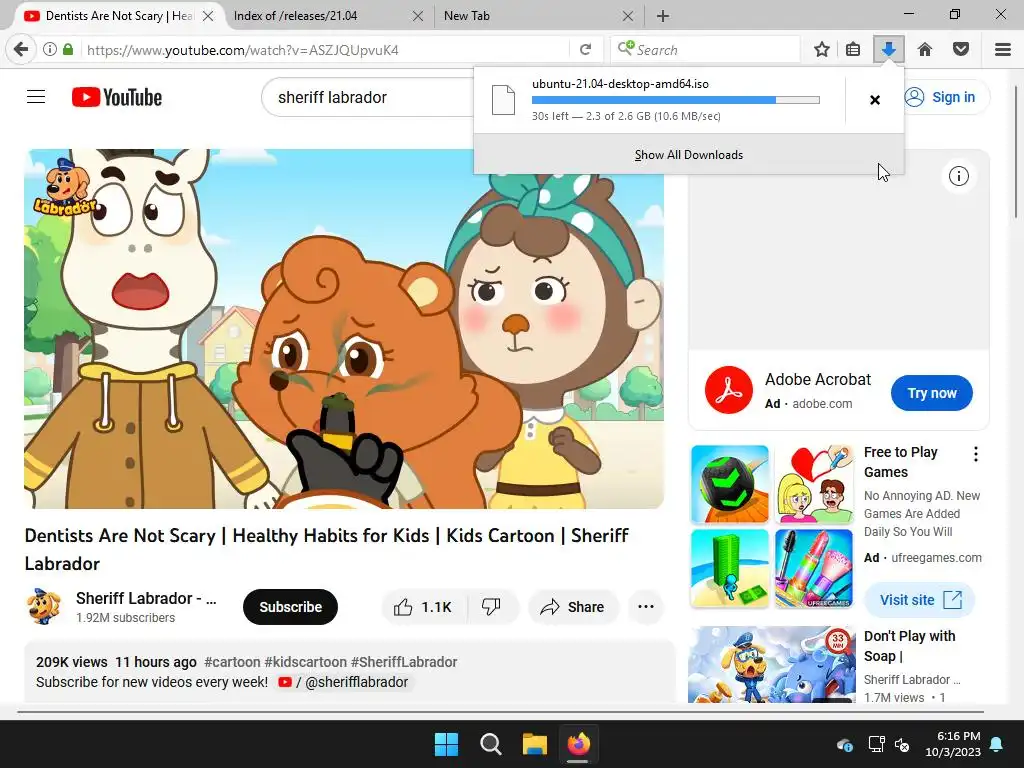Image resolution: width=1024 pixels, height=768 pixels.
Task: Save page to Pocket icon
Action: click(x=961, y=50)
